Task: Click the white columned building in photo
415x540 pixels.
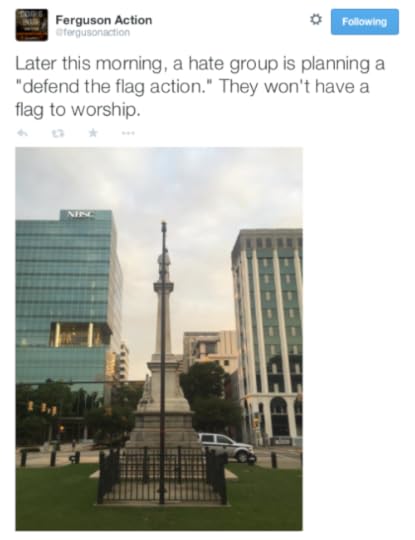Action: coord(267,336)
